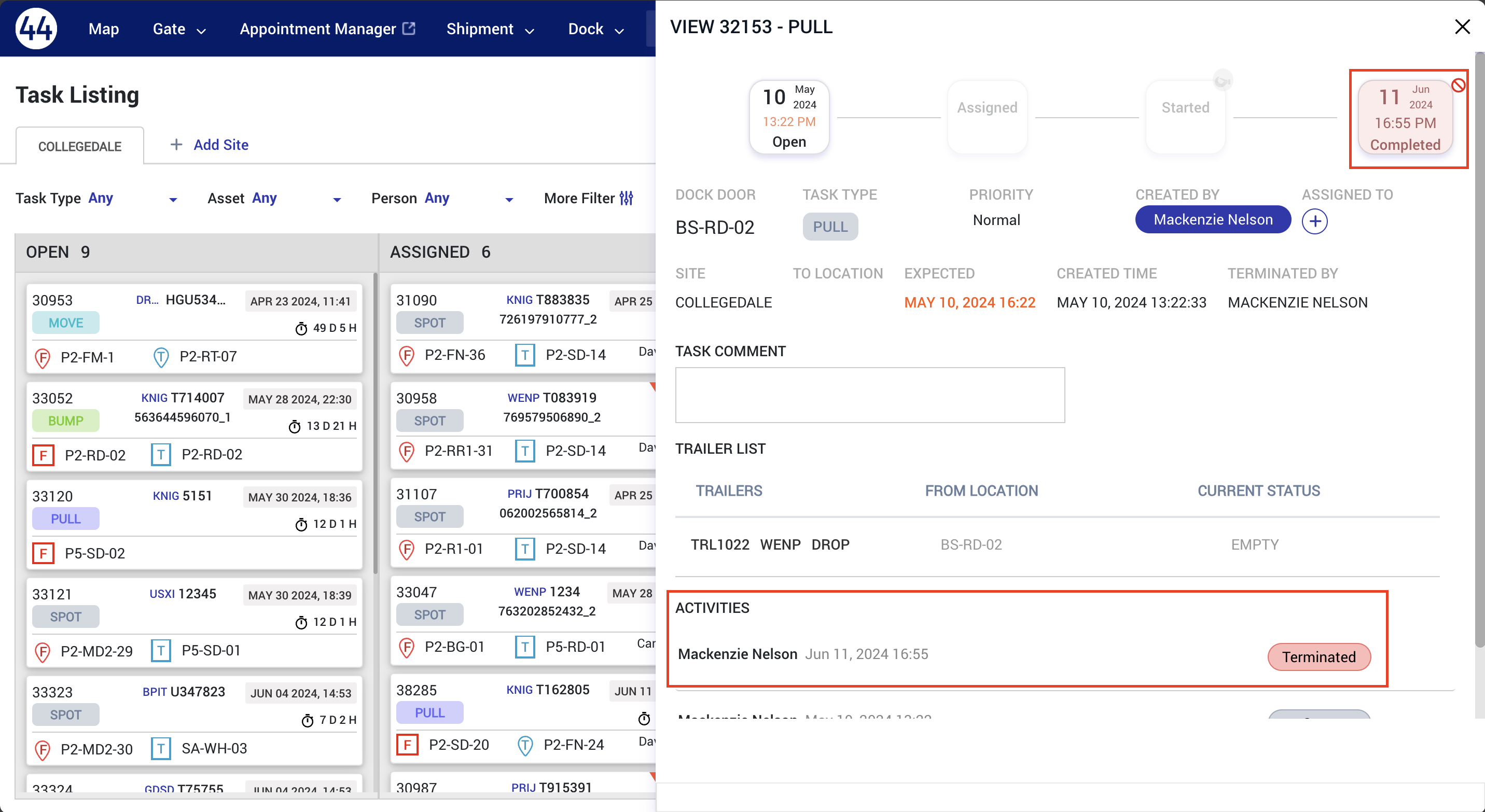Click the MOVE badge on task 30953
The width and height of the screenshot is (1485, 812).
point(66,323)
